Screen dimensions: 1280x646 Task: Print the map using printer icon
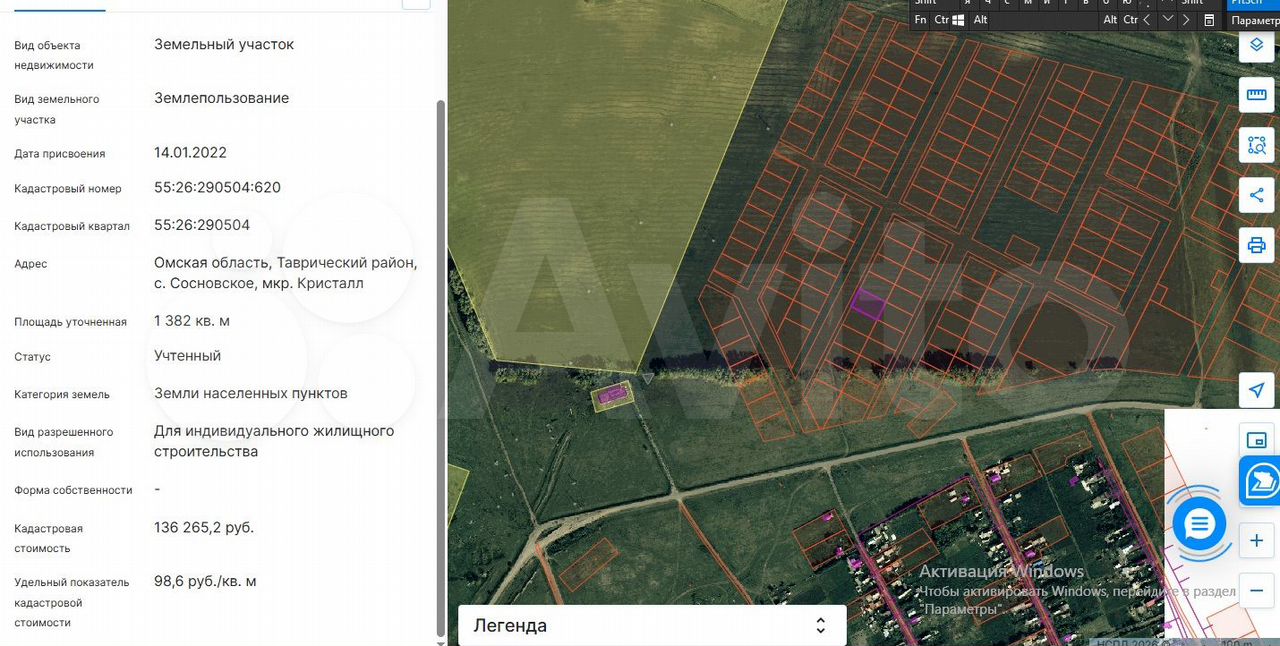[1256, 245]
